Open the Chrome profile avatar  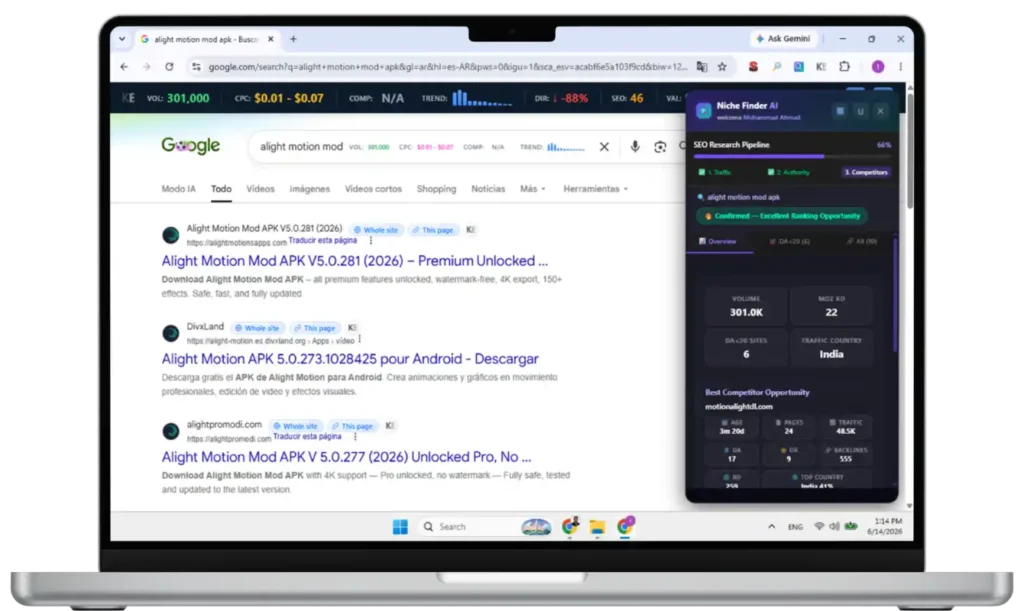pyautogui.click(x=878, y=67)
